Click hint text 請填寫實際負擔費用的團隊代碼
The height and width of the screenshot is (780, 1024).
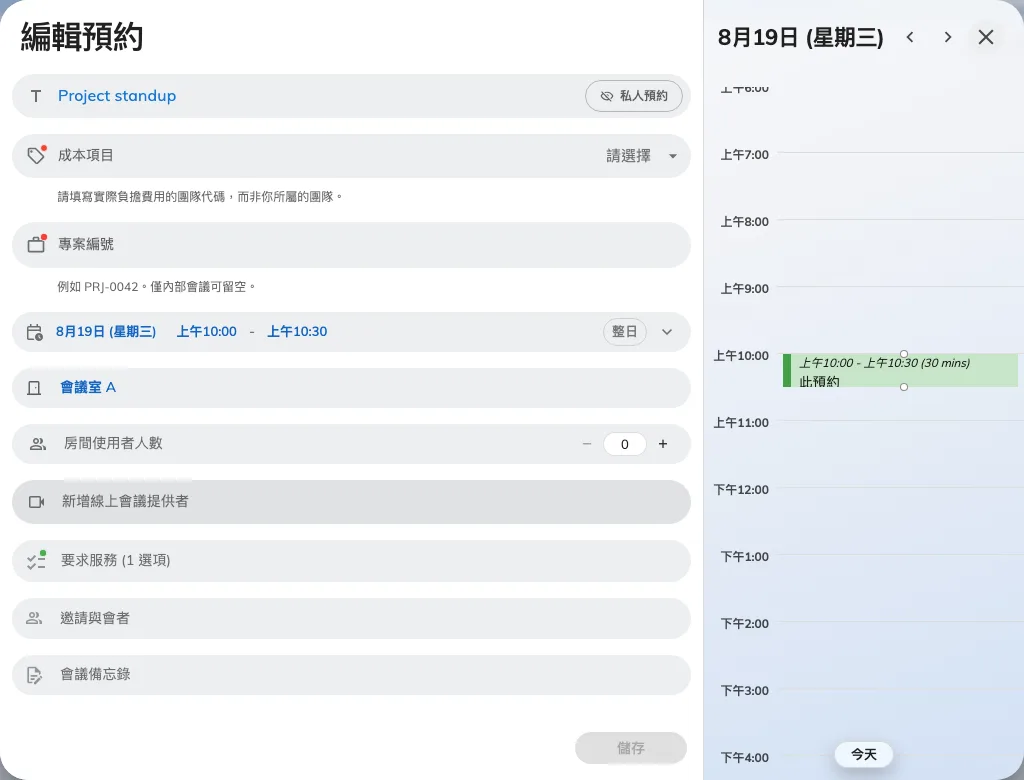(x=200, y=197)
